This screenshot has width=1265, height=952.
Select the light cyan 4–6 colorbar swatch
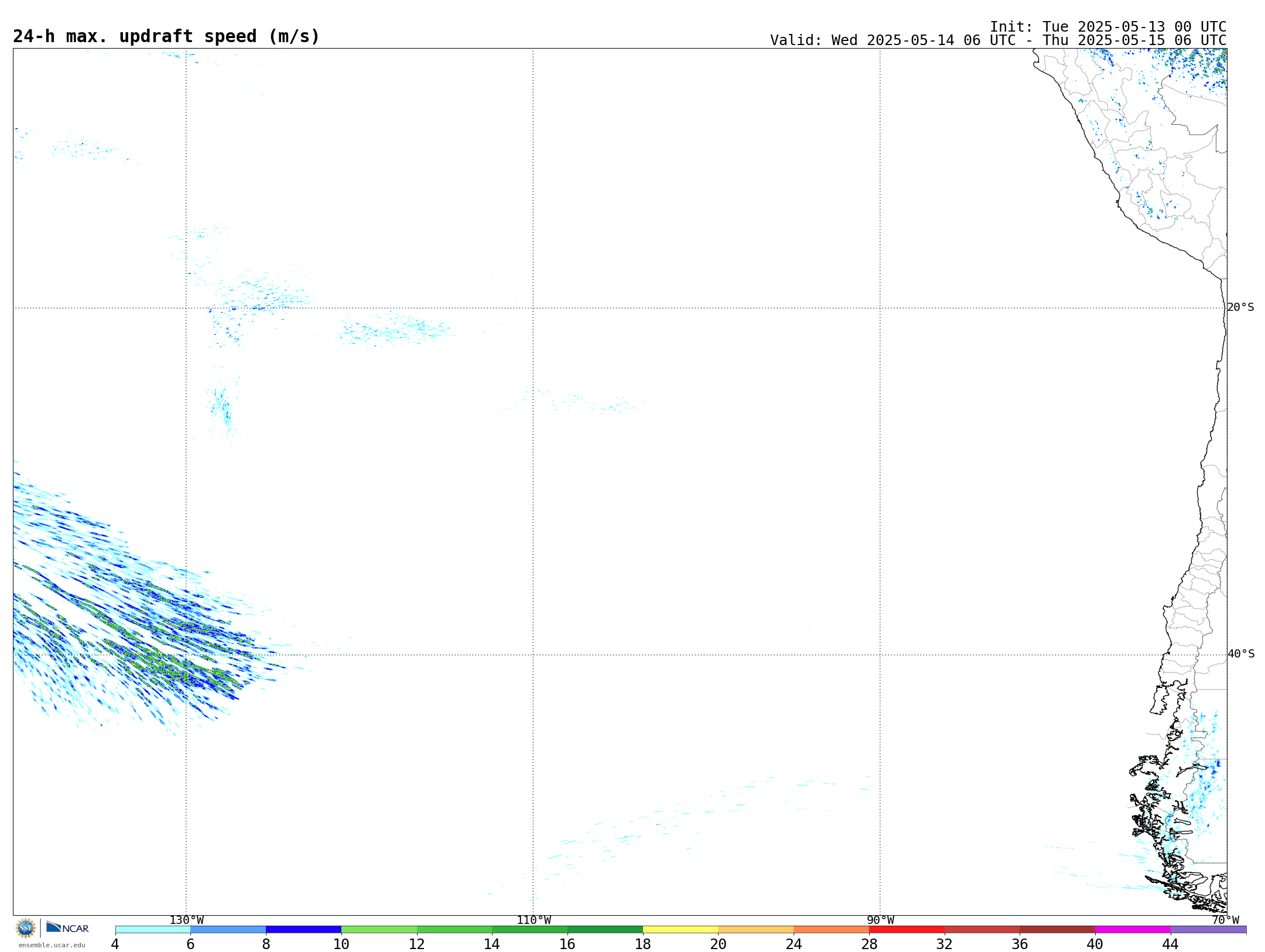[x=153, y=930]
